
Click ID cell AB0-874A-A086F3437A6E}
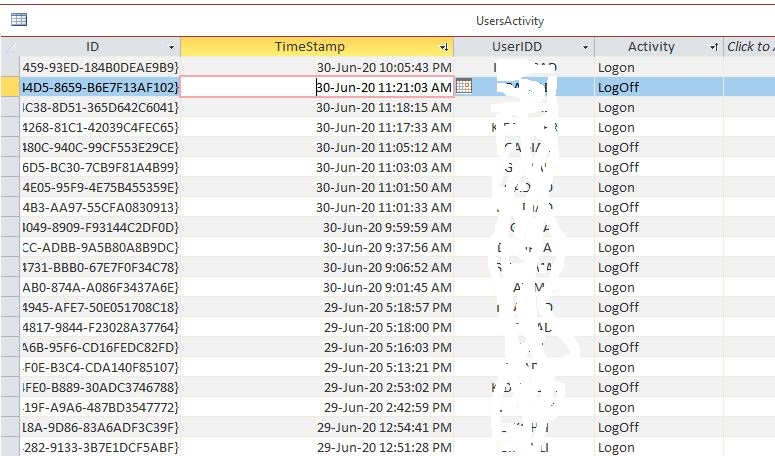(100, 287)
